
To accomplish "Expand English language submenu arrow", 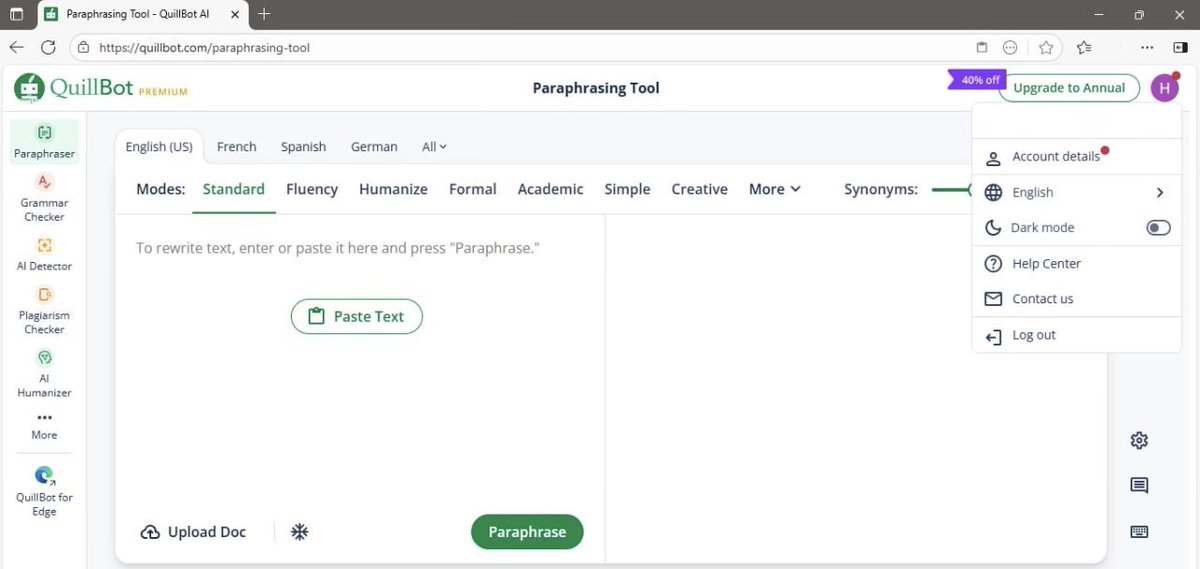I will click(1160, 192).
